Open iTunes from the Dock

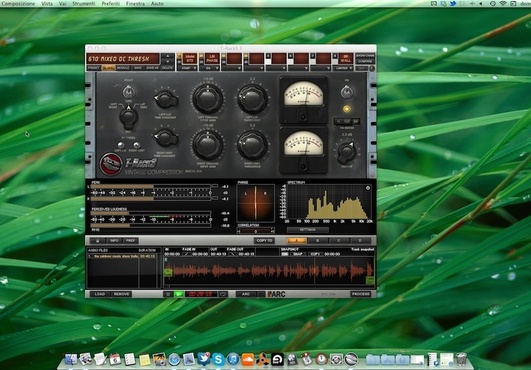tap(233, 360)
